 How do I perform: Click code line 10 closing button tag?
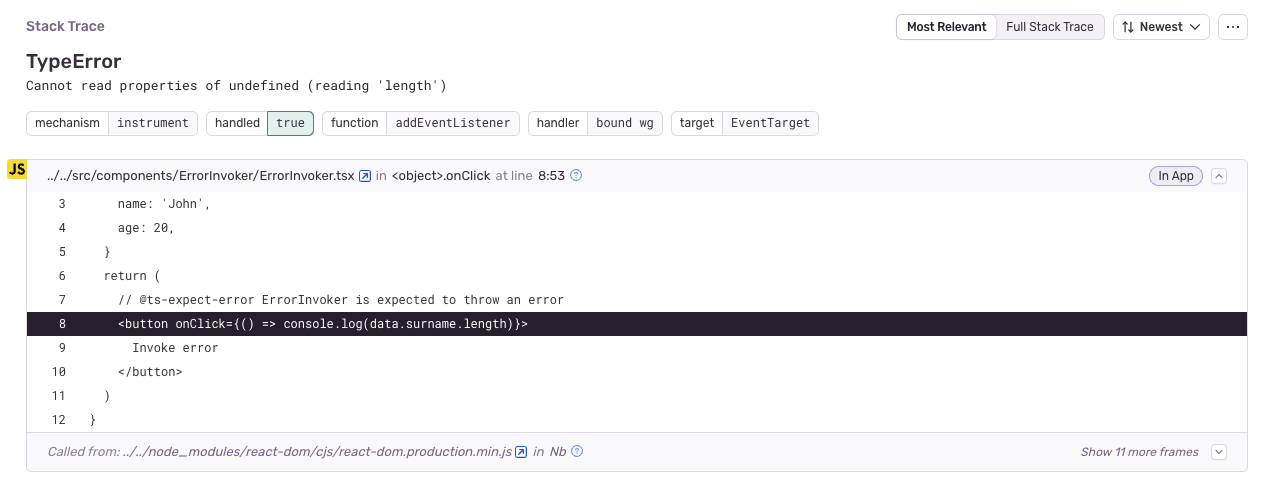tap(150, 372)
